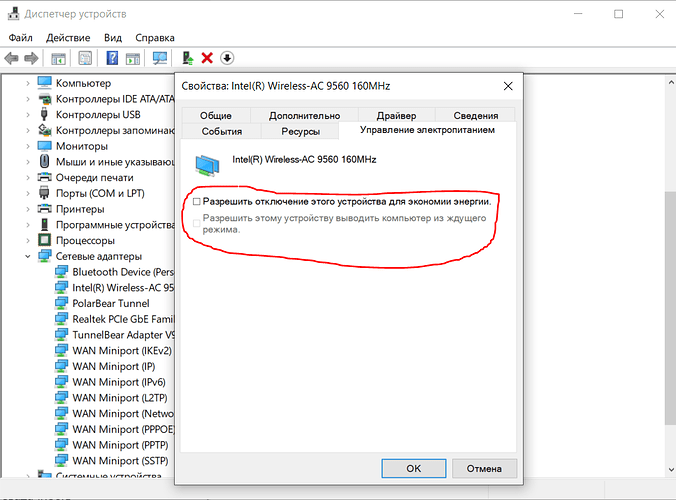676x500 pixels.
Task: Click the Отмена button
Action: (x=484, y=468)
